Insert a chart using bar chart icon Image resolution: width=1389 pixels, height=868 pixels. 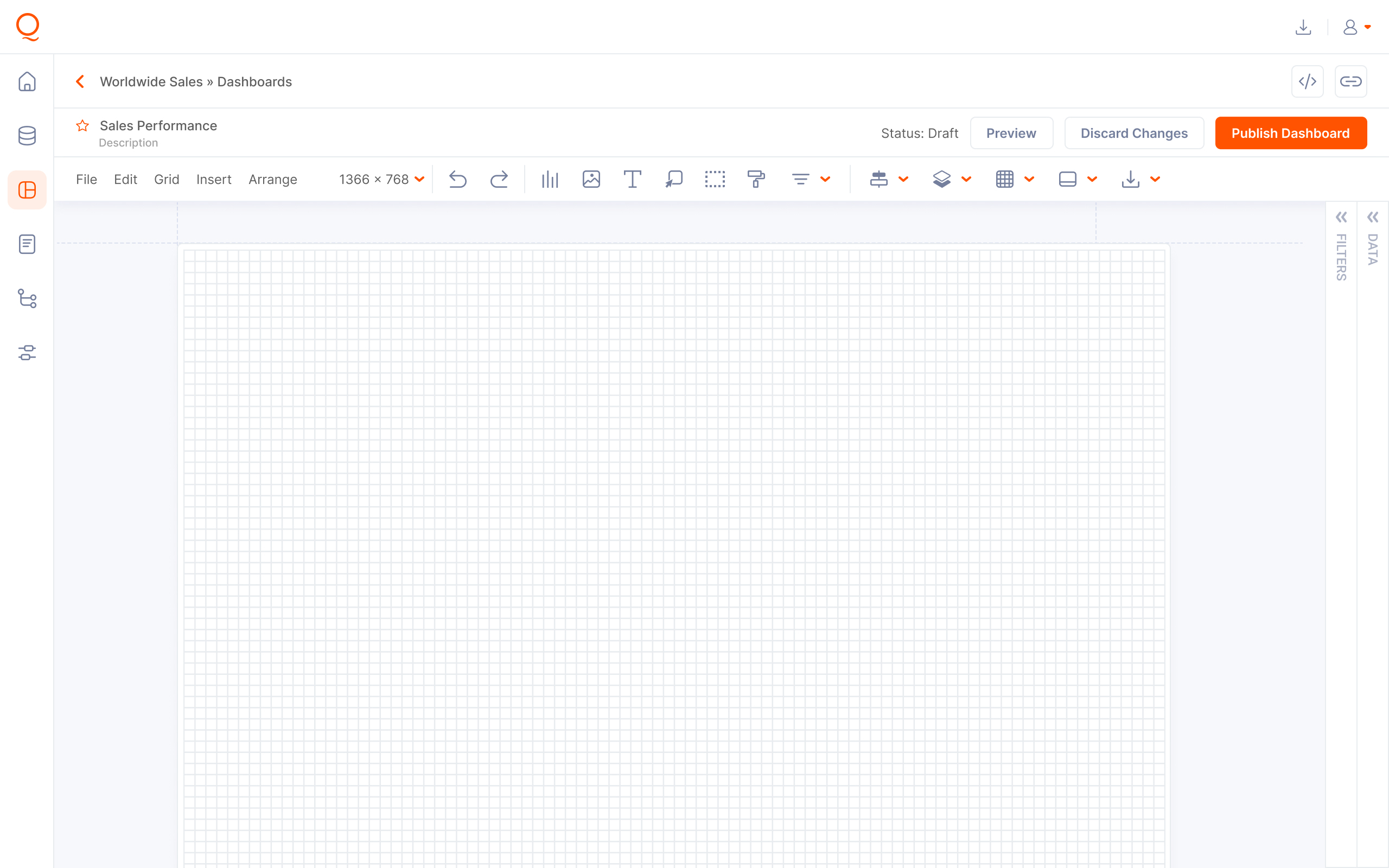549,179
